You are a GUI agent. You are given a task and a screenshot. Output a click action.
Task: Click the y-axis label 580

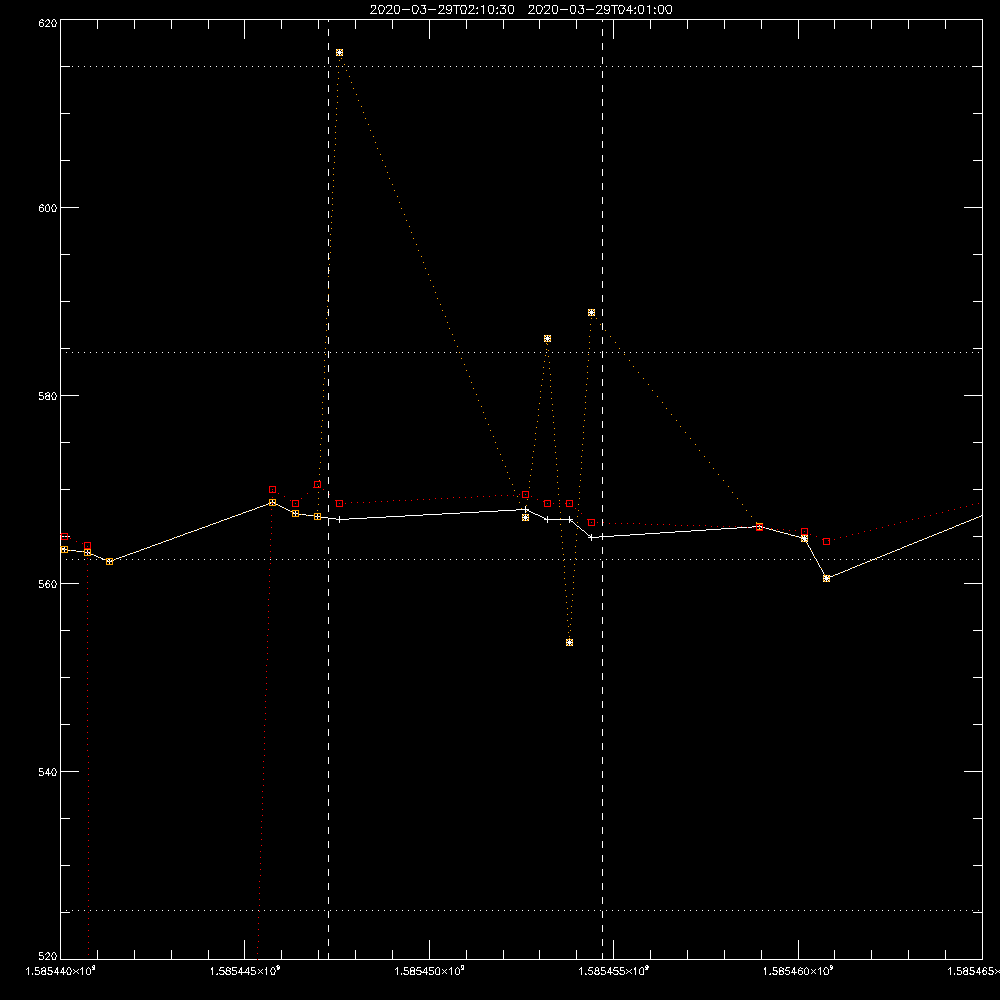(48, 396)
